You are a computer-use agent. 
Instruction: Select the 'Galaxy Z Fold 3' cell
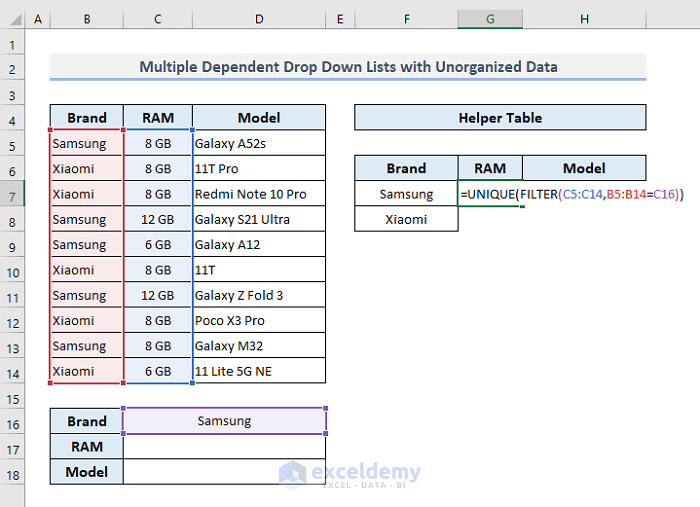pyautogui.click(x=259, y=295)
